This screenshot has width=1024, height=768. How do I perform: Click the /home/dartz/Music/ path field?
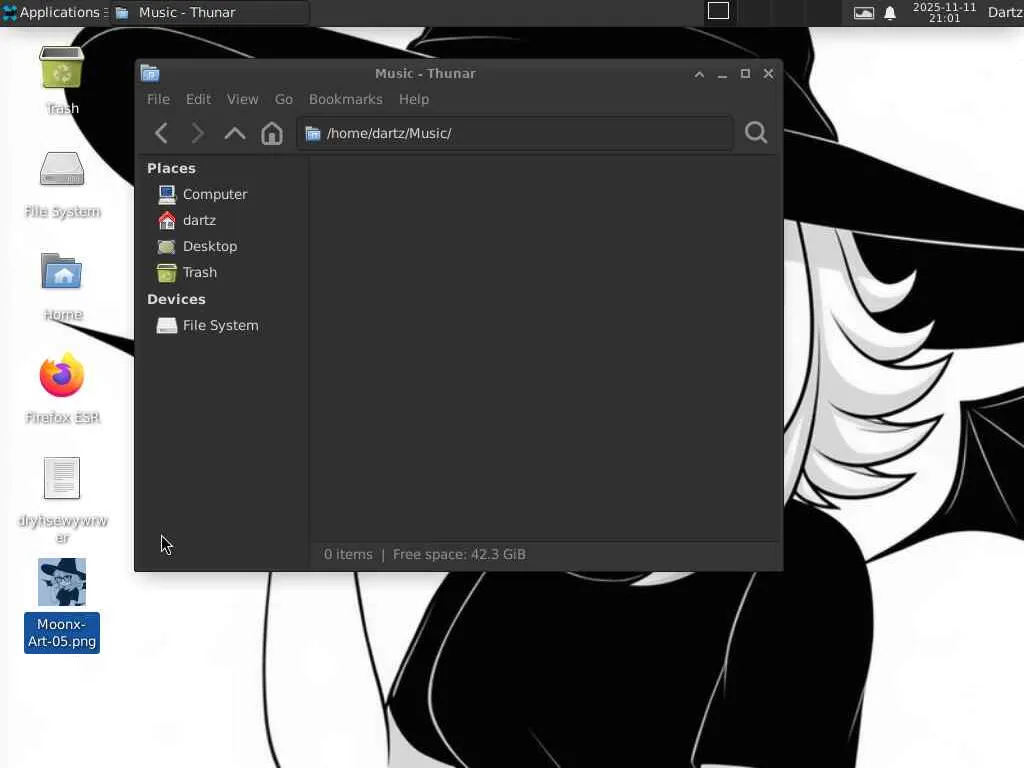pyautogui.click(x=515, y=133)
